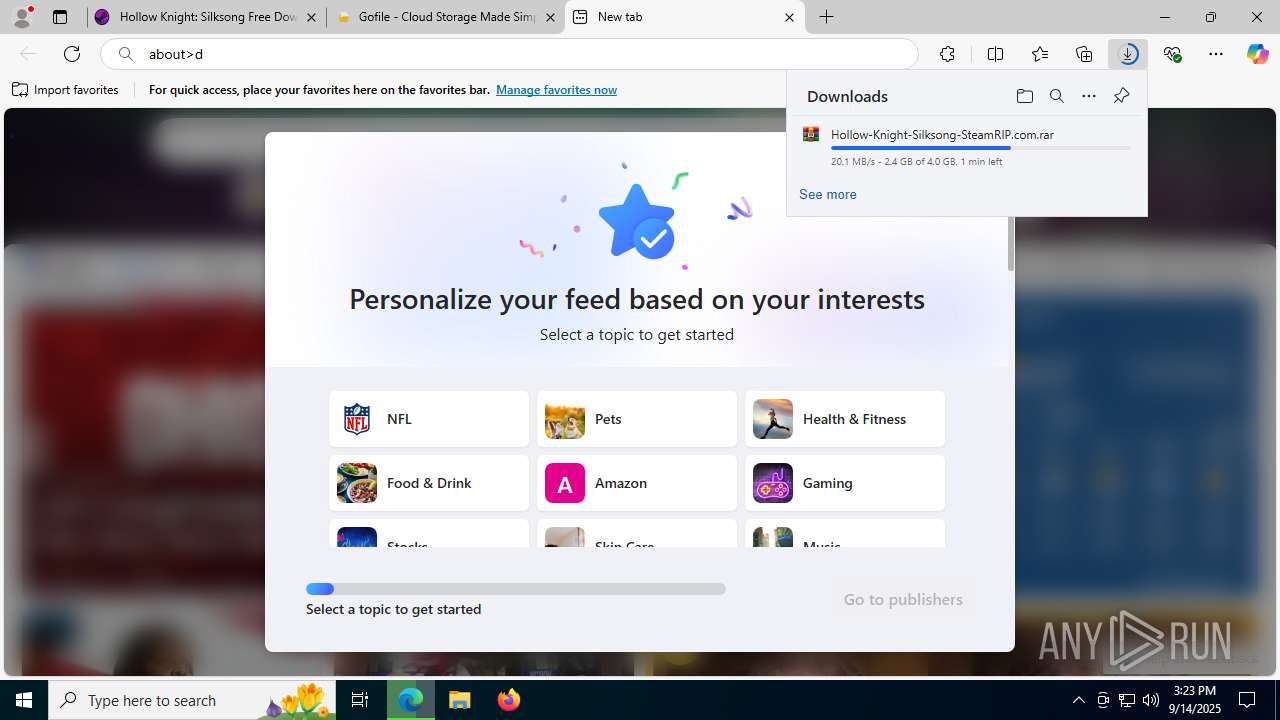
Task: Click the taskbar search box
Action: coord(193,700)
